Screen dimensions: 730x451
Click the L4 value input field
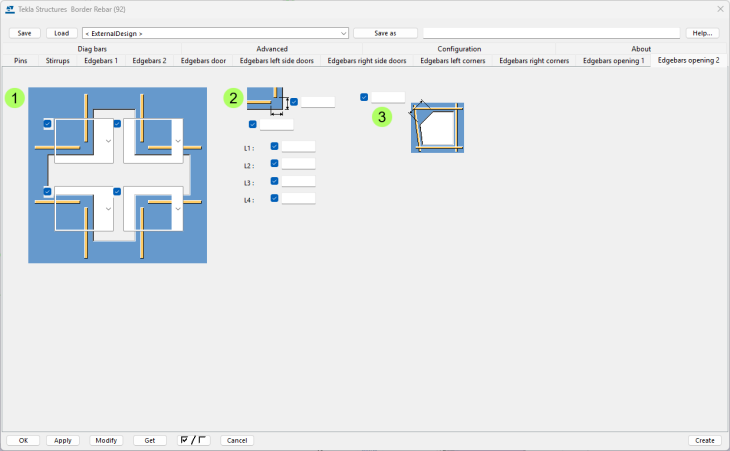click(298, 198)
